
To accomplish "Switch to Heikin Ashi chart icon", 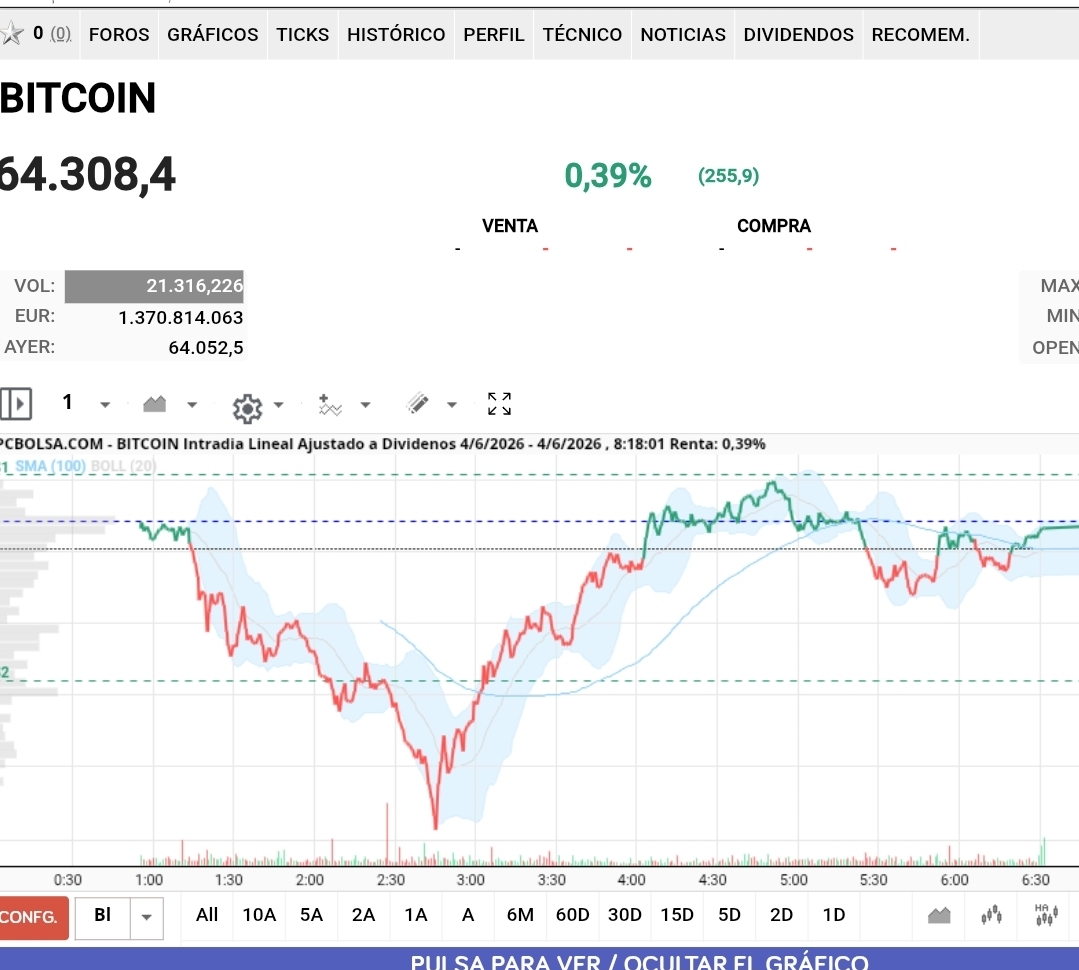I will click(1046, 915).
